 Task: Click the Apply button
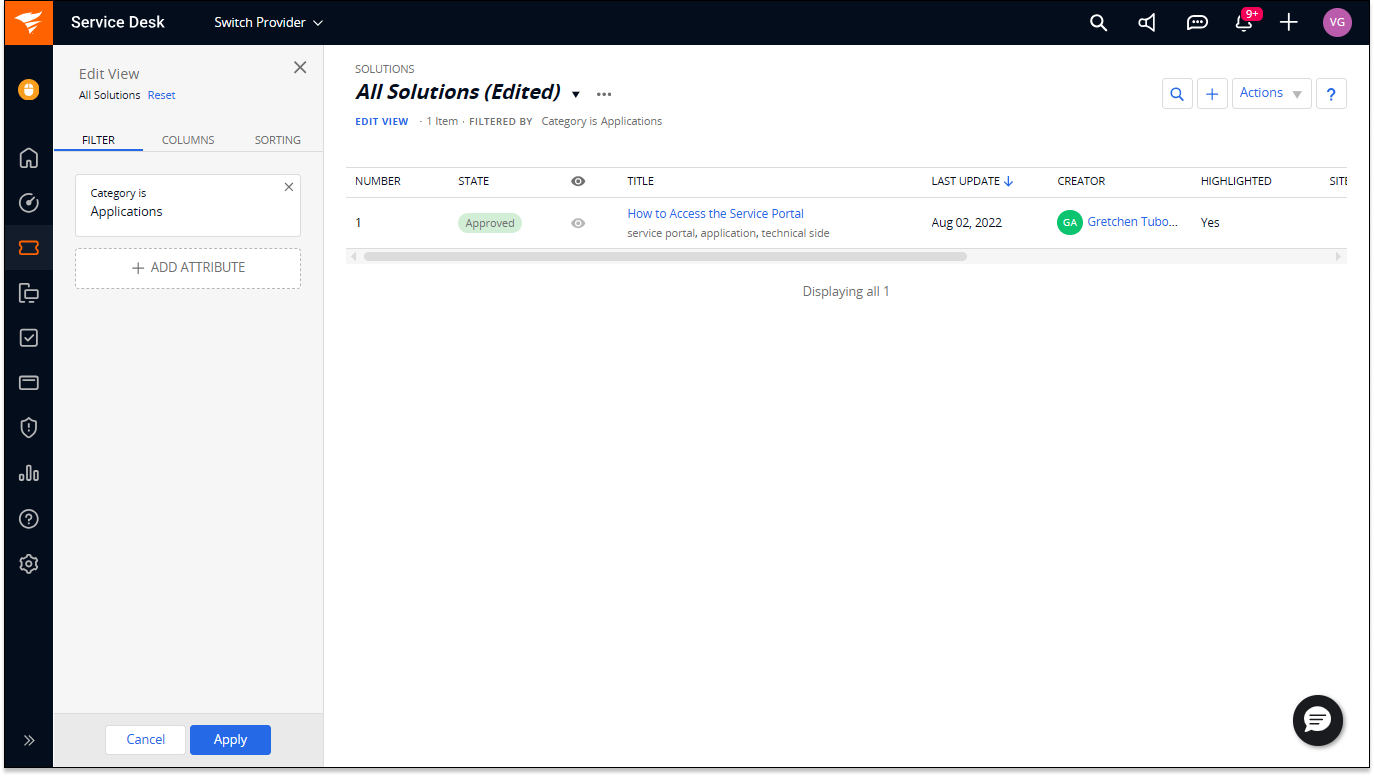(230, 740)
